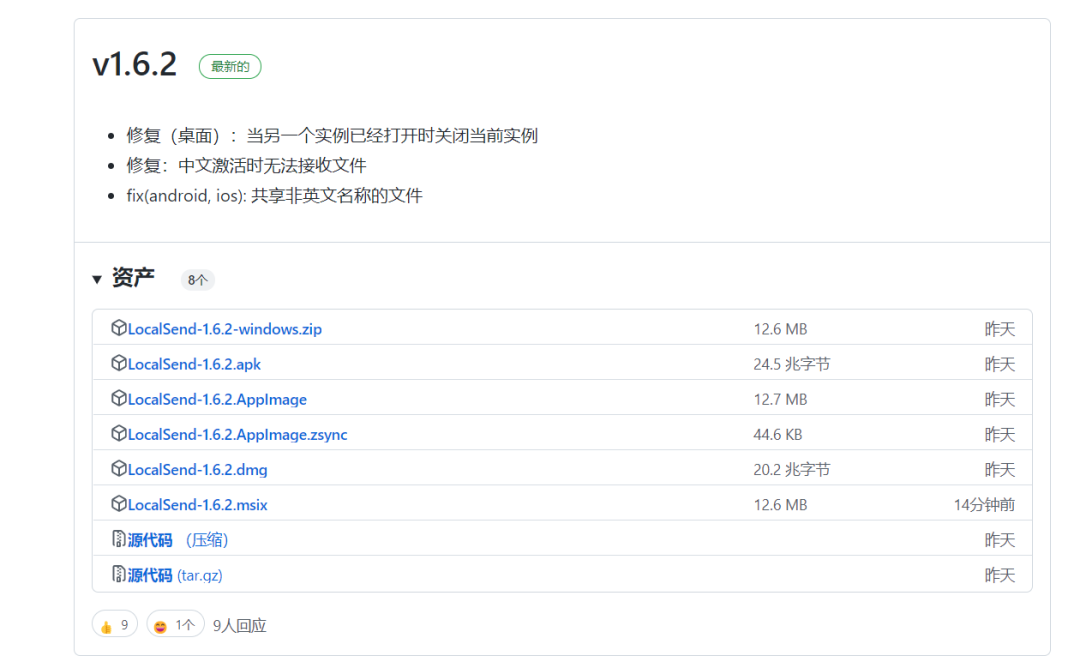Click package icon beside LocalSend-1.6.2.apk
The image size is (1080, 668).
pyautogui.click(x=119, y=363)
